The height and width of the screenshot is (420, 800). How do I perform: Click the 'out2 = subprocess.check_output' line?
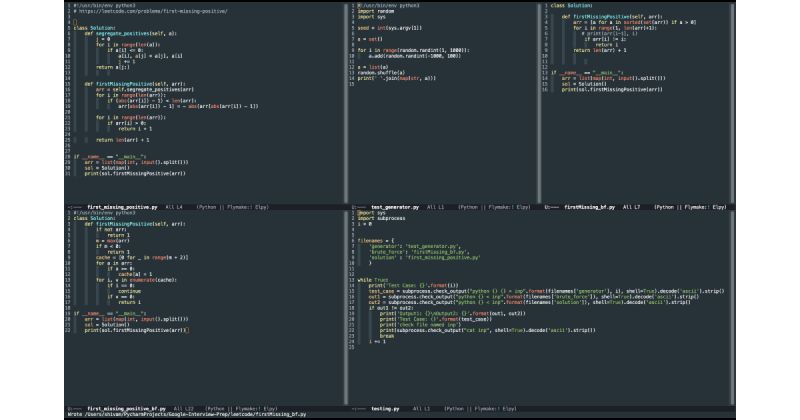530,303
